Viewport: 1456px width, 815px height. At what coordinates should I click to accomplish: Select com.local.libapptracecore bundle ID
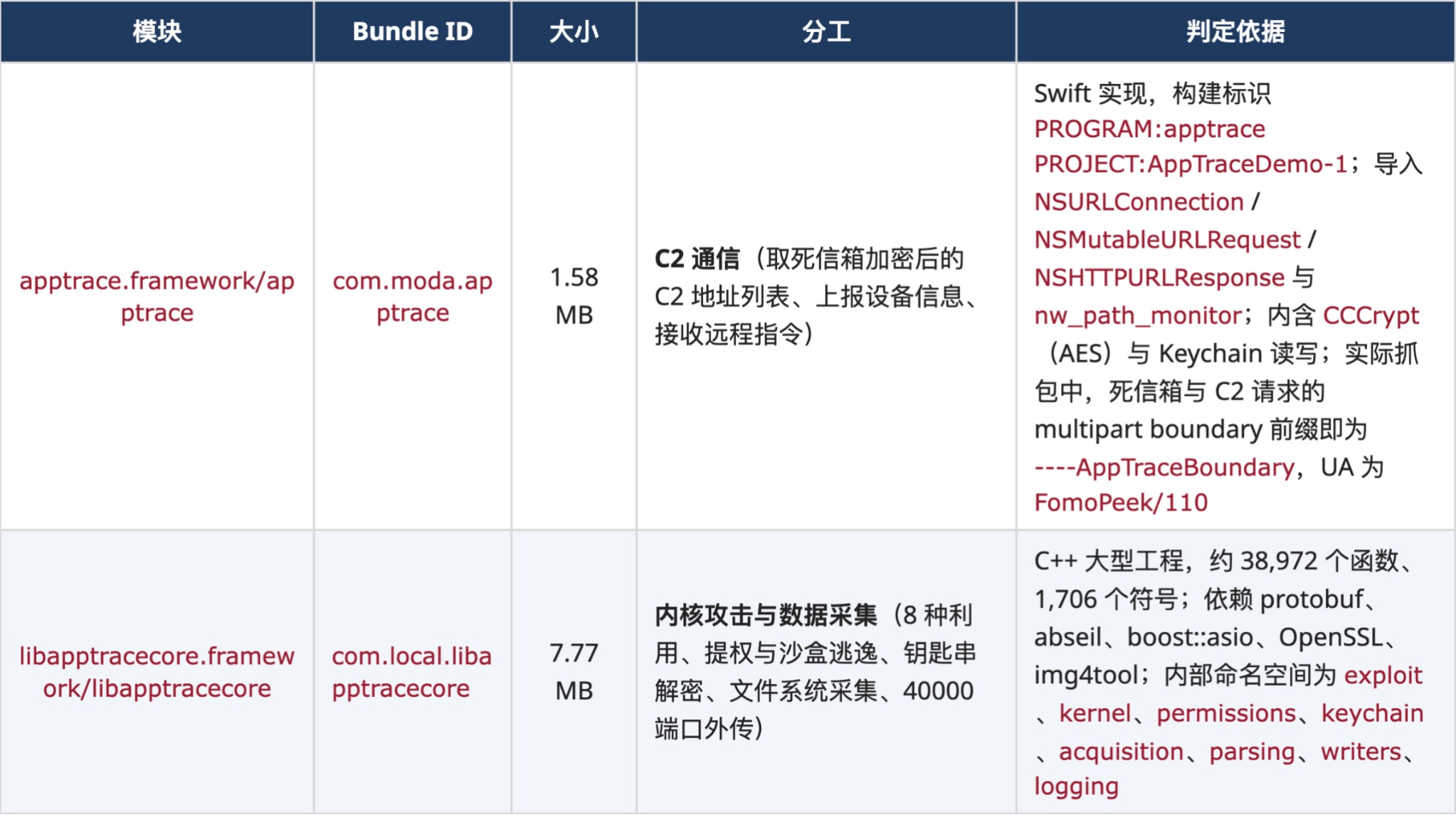click(x=412, y=672)
